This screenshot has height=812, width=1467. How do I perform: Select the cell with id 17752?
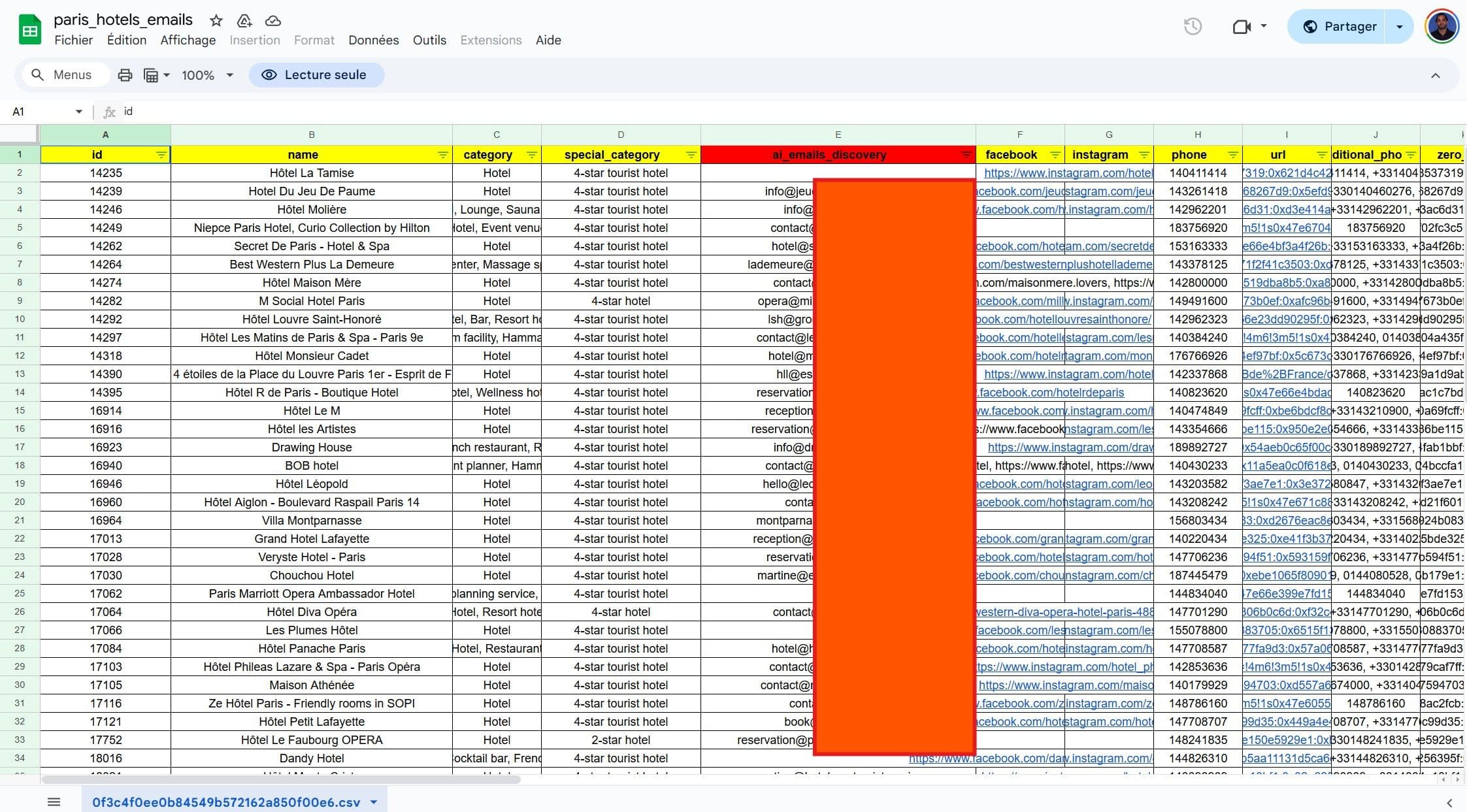pyautogui.click(x=105, y=740)
